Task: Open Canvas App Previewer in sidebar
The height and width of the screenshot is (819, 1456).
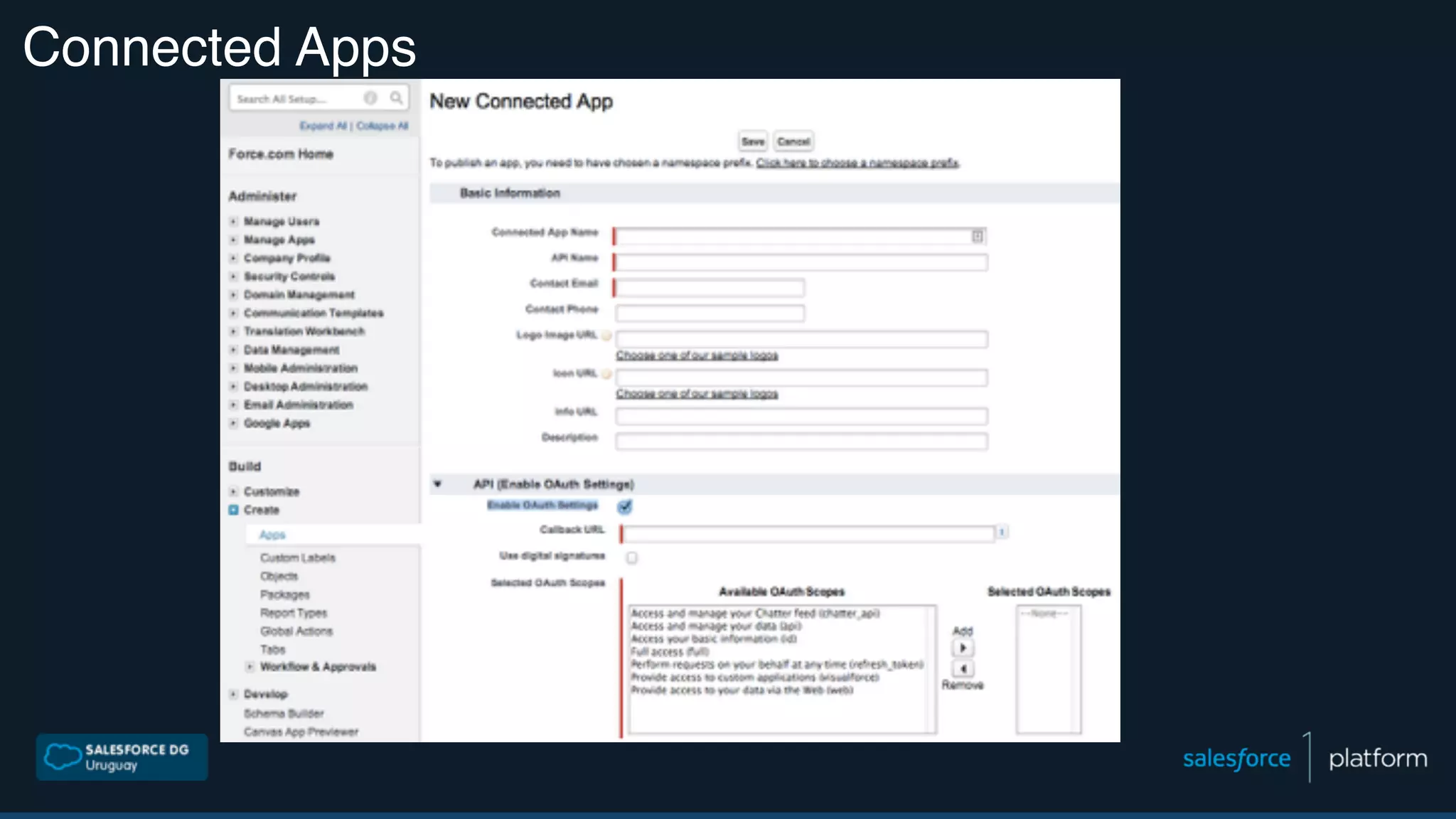Action: coord(301,732)
